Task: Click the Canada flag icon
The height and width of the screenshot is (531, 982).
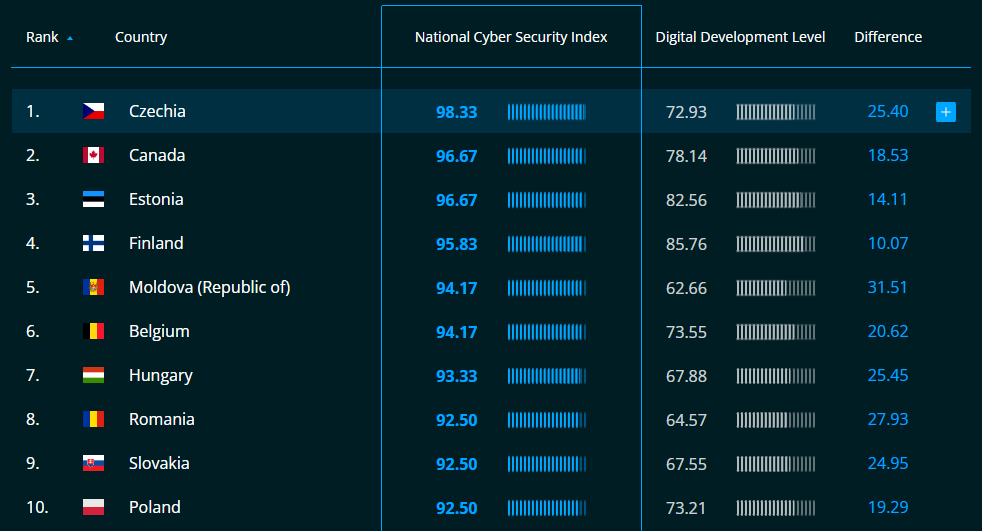Action: pyautogui.click(x=93, y=156)
